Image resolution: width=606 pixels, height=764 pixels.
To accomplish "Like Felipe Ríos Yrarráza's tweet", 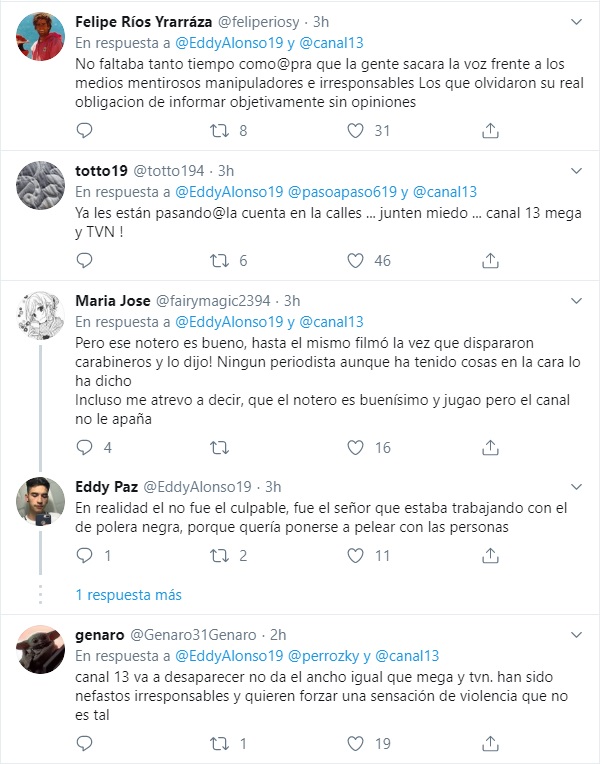I will click(x=355, y=130).
